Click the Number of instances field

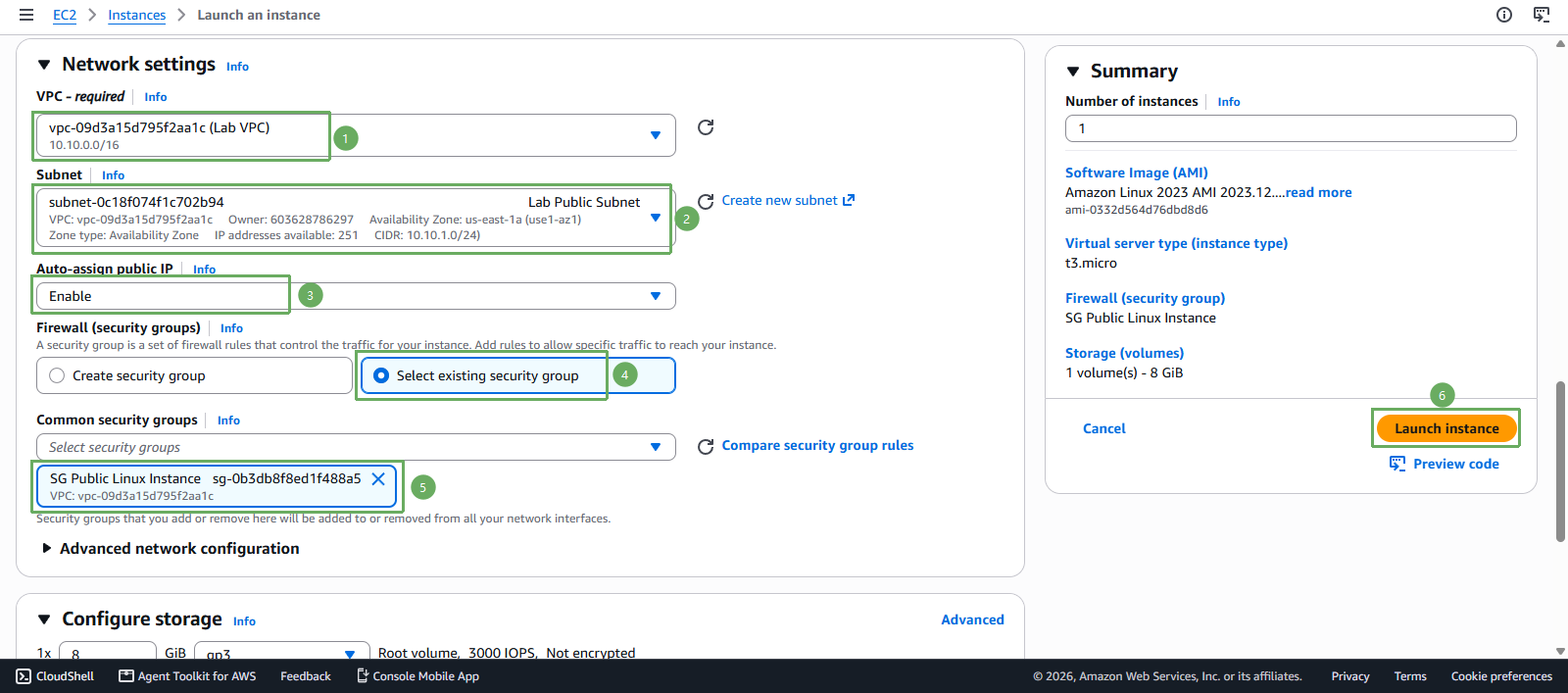[1291, 128]
